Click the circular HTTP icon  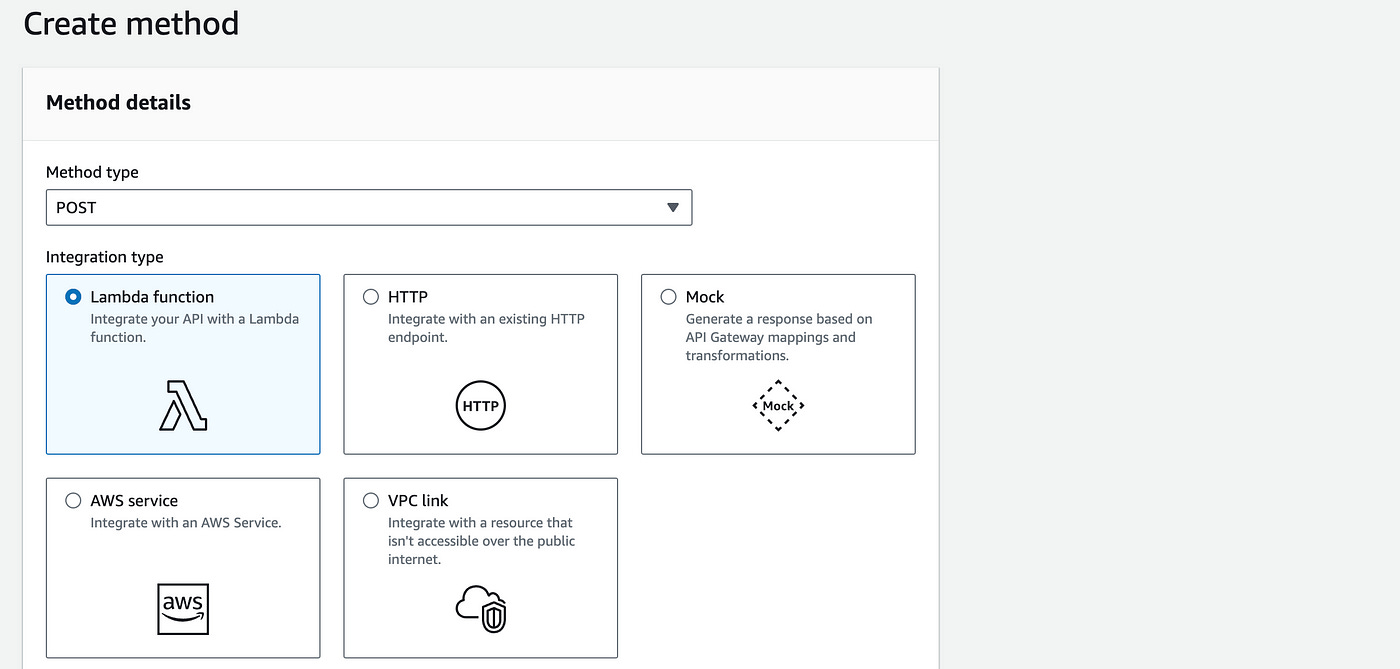(481, 406)
